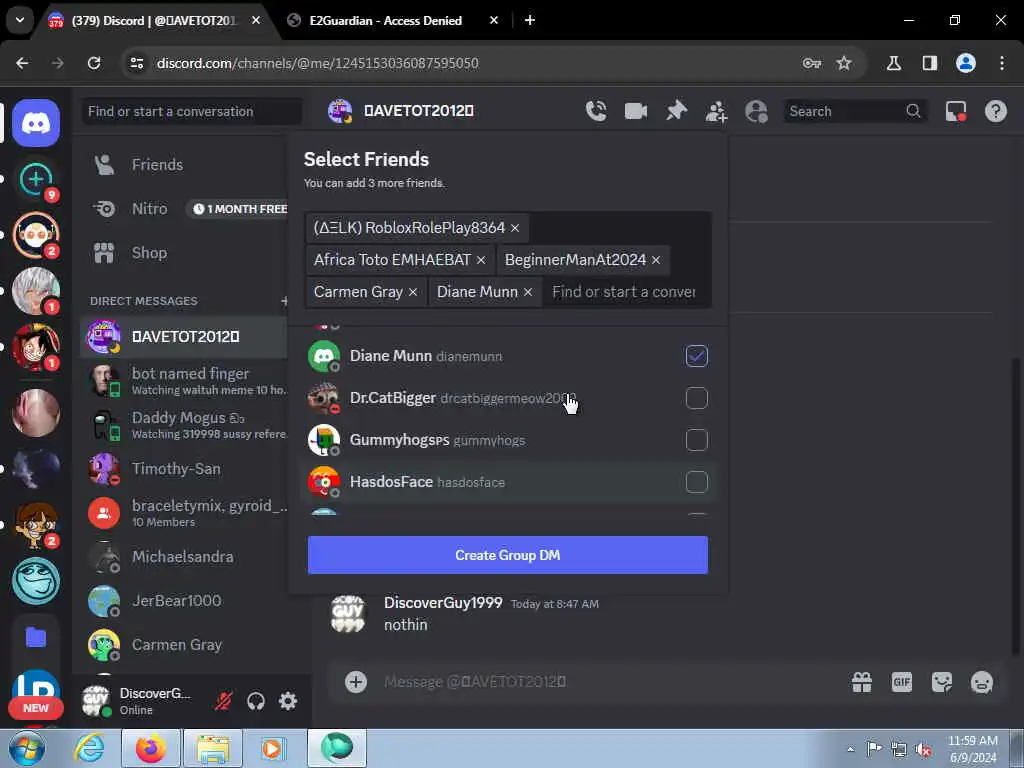
Task: Show the user profile panel icon
Action: (x=756, y=111)
